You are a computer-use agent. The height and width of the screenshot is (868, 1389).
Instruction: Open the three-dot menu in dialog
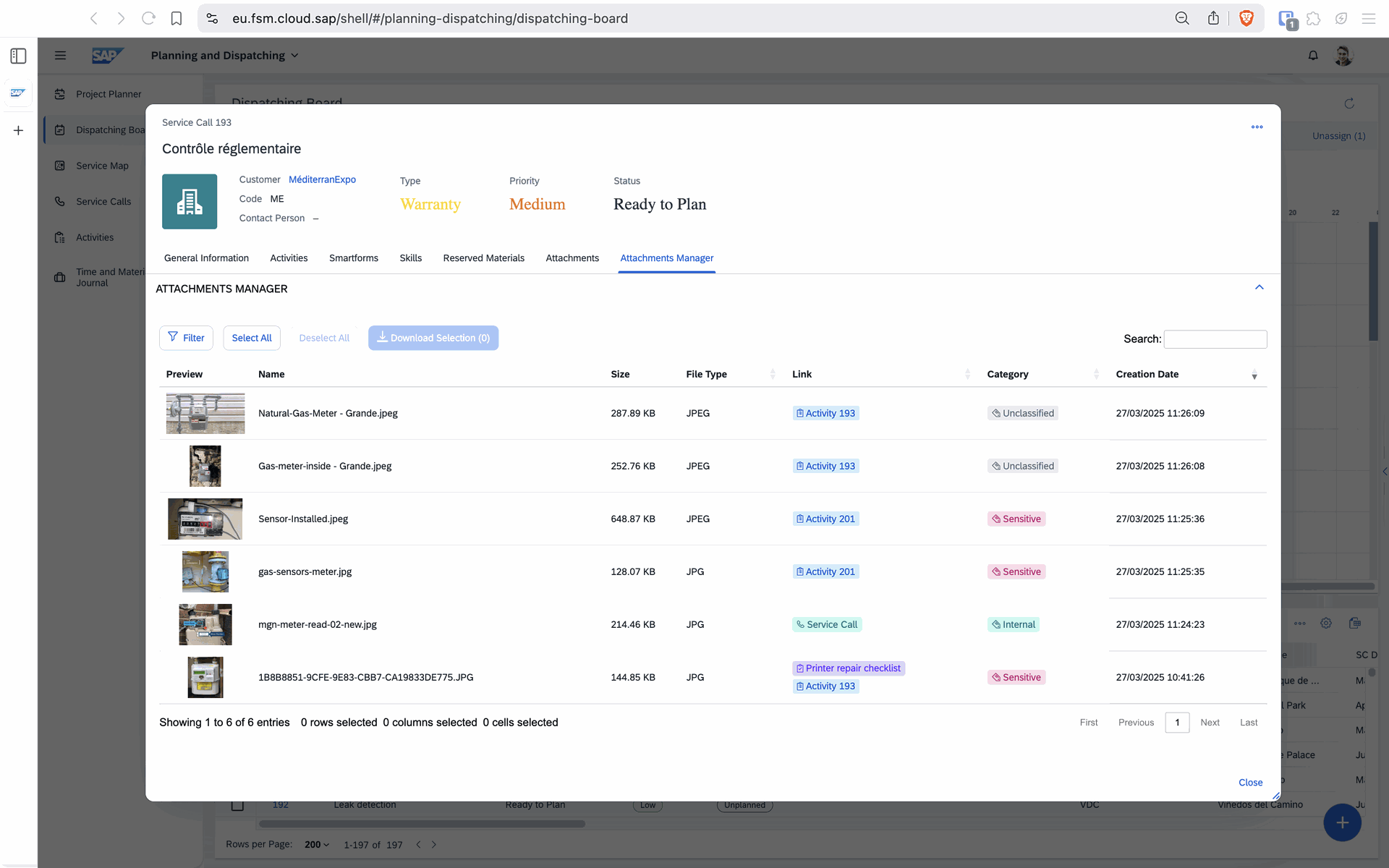[x=1257, y=127]
